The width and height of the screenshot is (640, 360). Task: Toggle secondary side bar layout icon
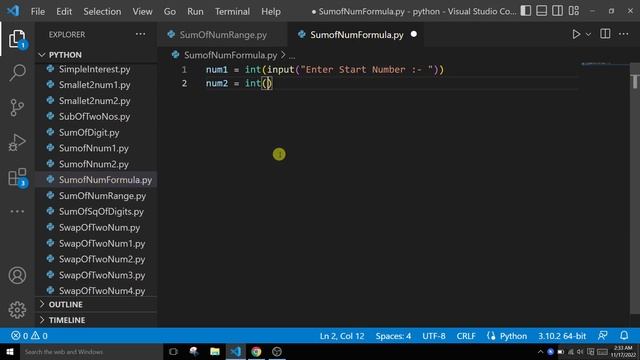point(558,11)
